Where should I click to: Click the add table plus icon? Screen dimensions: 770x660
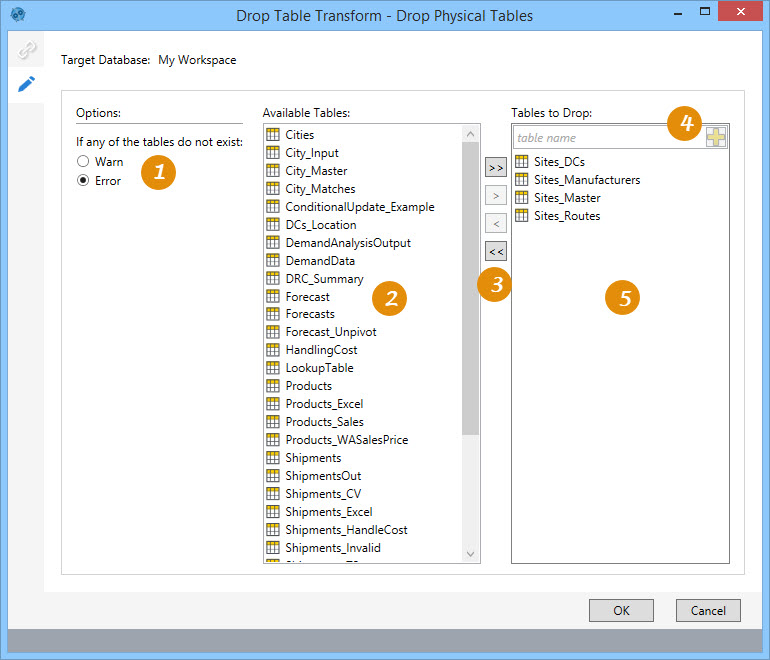716,138
